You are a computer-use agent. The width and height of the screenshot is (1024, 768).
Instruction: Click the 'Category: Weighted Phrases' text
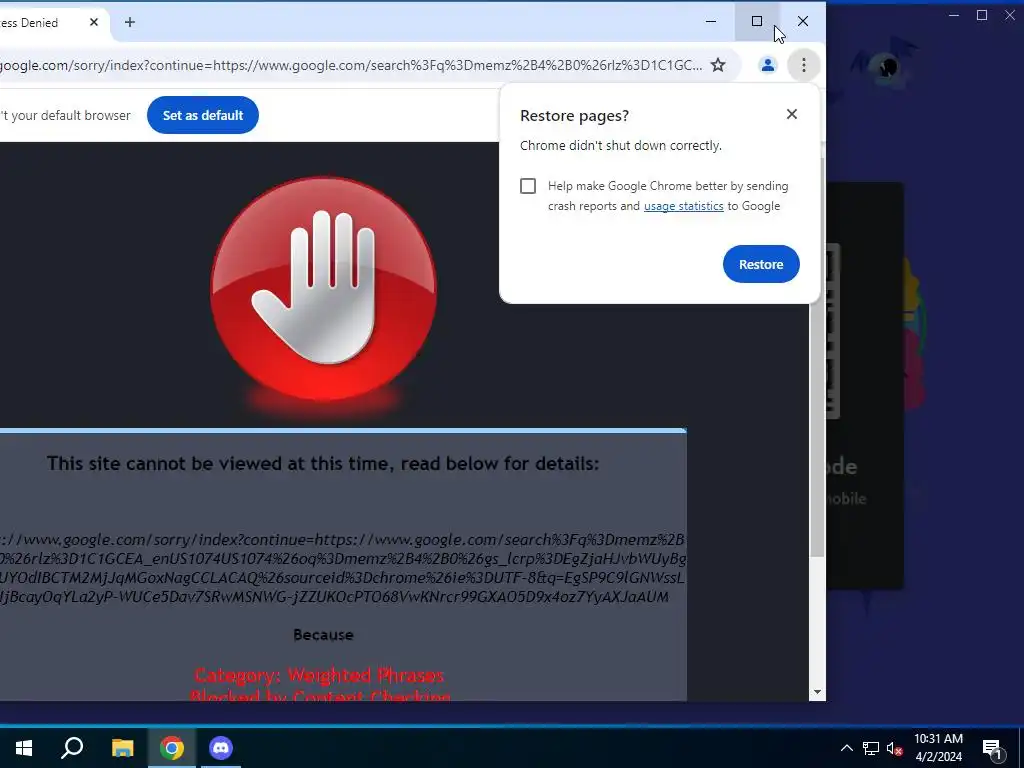(319, 674)
